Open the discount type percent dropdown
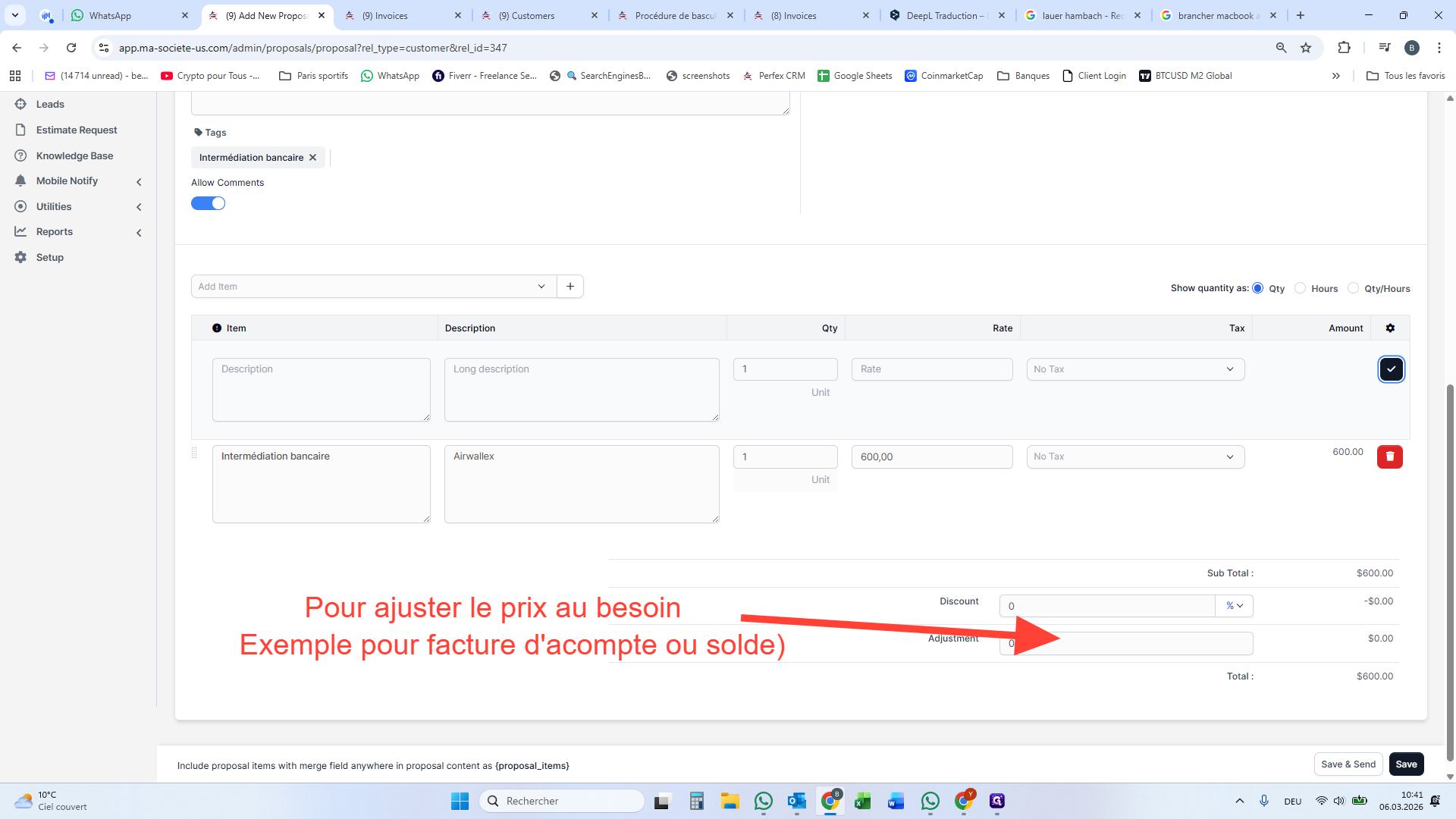The image size is (1456, 819). [1234, 606]
